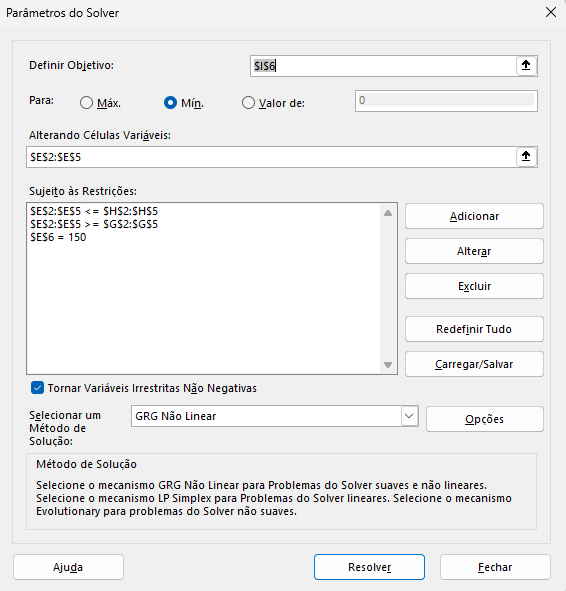Image resolution: width=566 pixels, height=591 pixels.
Task: Click the Adicionar constraint button
Action: 474,216
